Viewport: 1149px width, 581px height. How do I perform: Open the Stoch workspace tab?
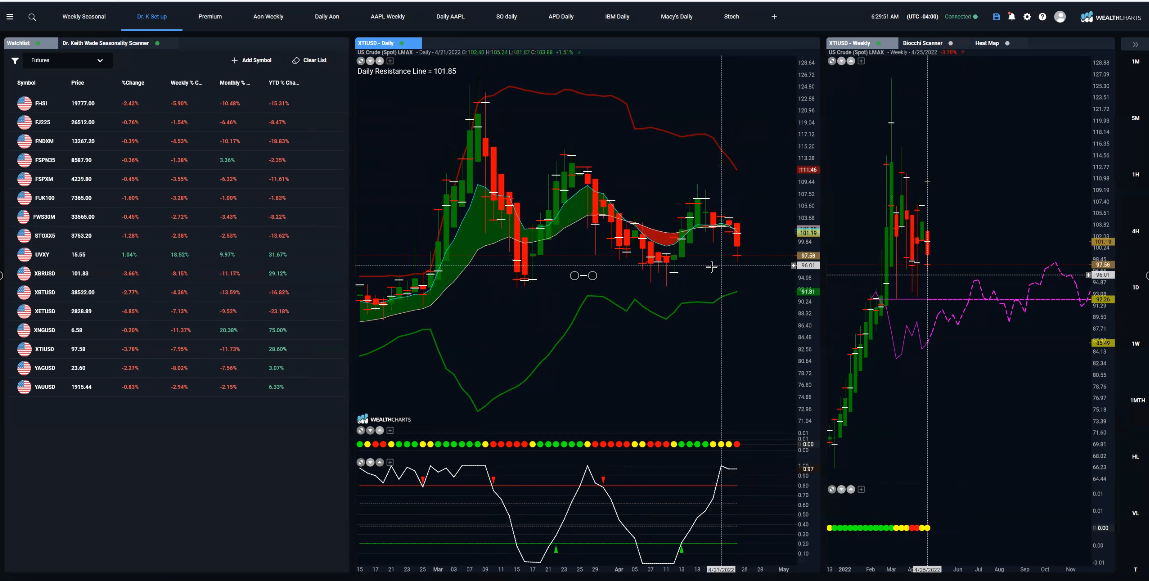(731, 16)
